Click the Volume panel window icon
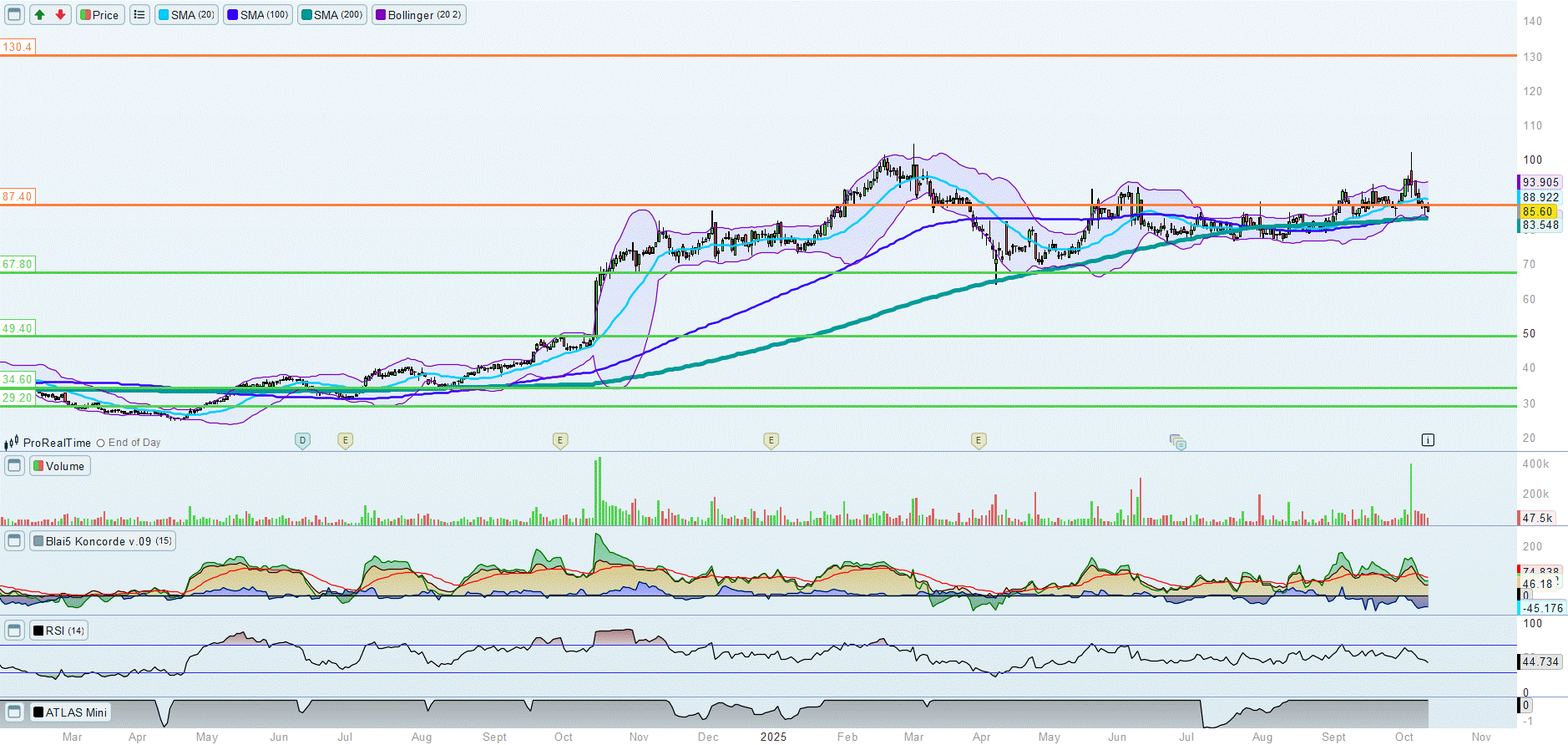Image resolution: width=1568 pixels, height=745 pixels. click(x=14, y=466)
